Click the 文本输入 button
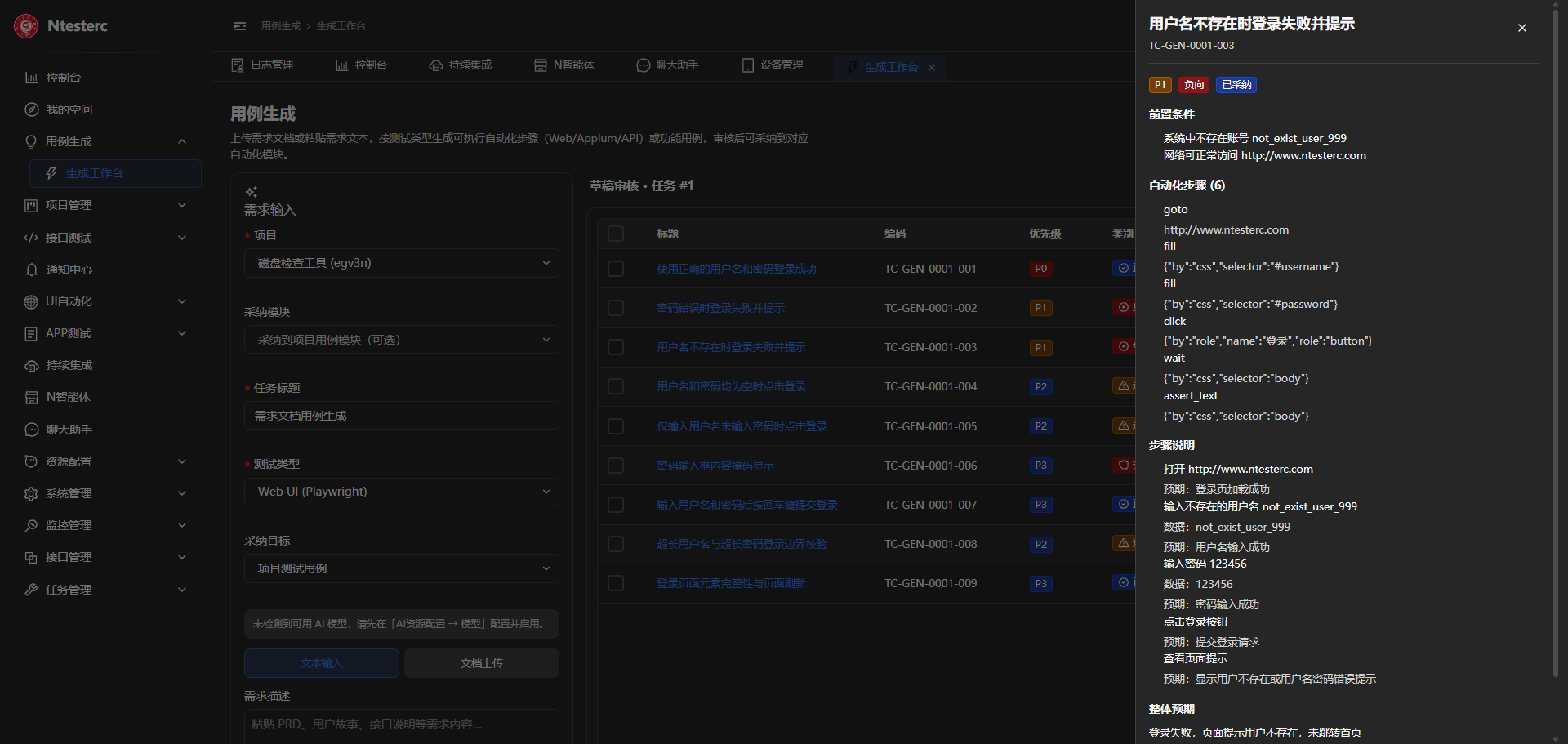Viewport: 1568px width, 744px height. point(322,663)
